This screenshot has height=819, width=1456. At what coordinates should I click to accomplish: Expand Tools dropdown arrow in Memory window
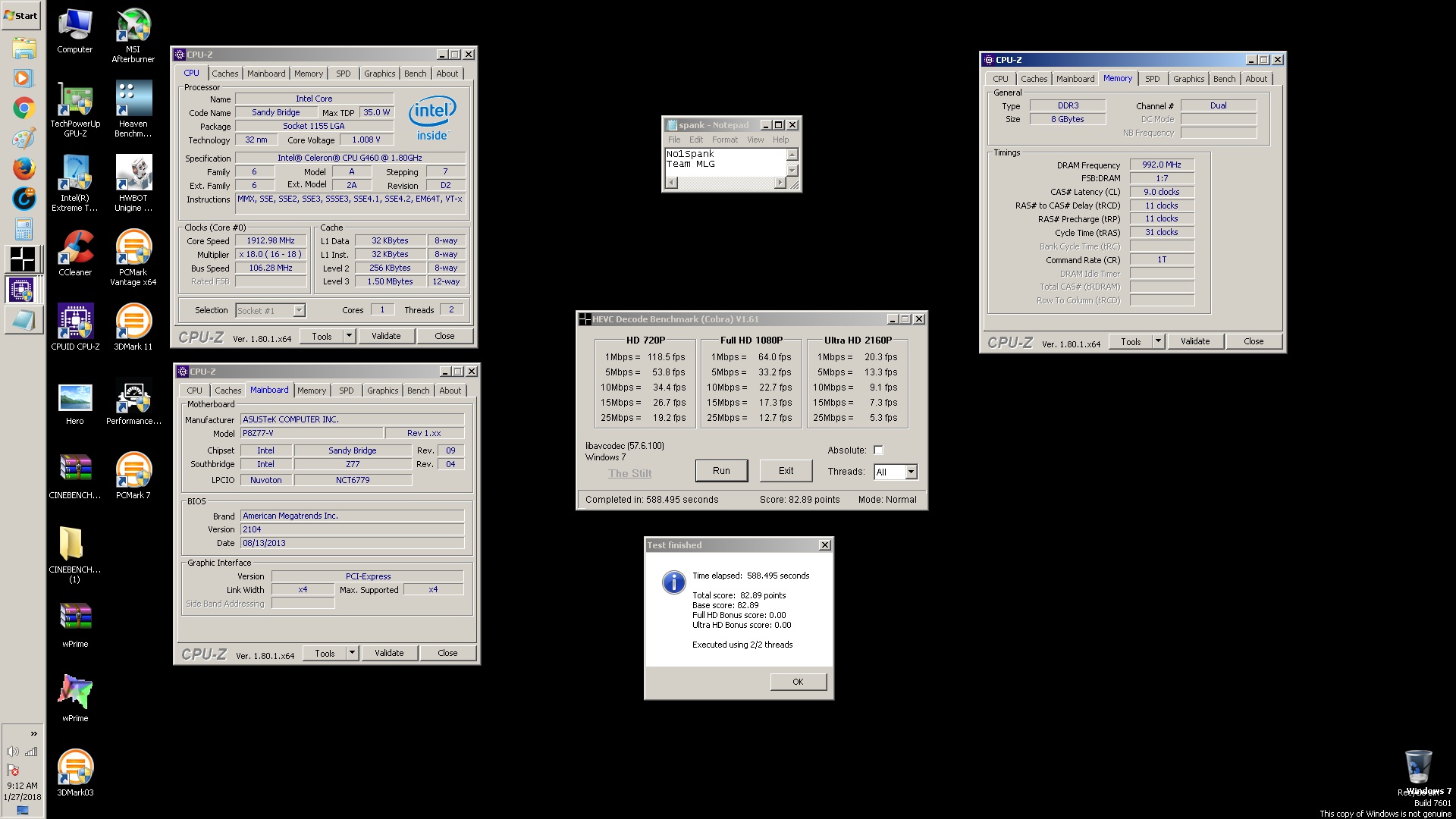pyautogui.click(x=1158, y=341)
